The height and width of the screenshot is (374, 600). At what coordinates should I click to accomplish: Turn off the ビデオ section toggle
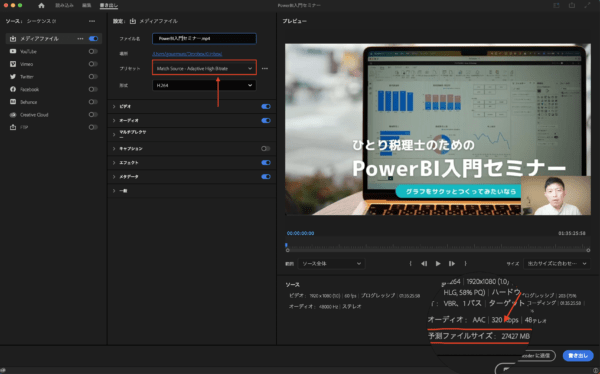[266, 106]
